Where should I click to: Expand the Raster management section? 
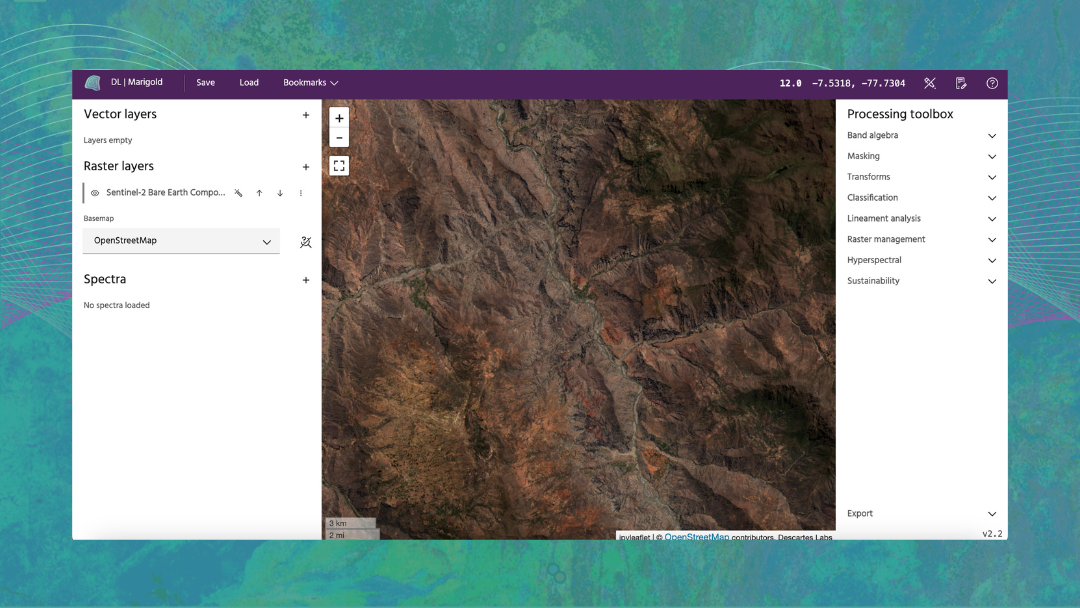tap(922, 240)
